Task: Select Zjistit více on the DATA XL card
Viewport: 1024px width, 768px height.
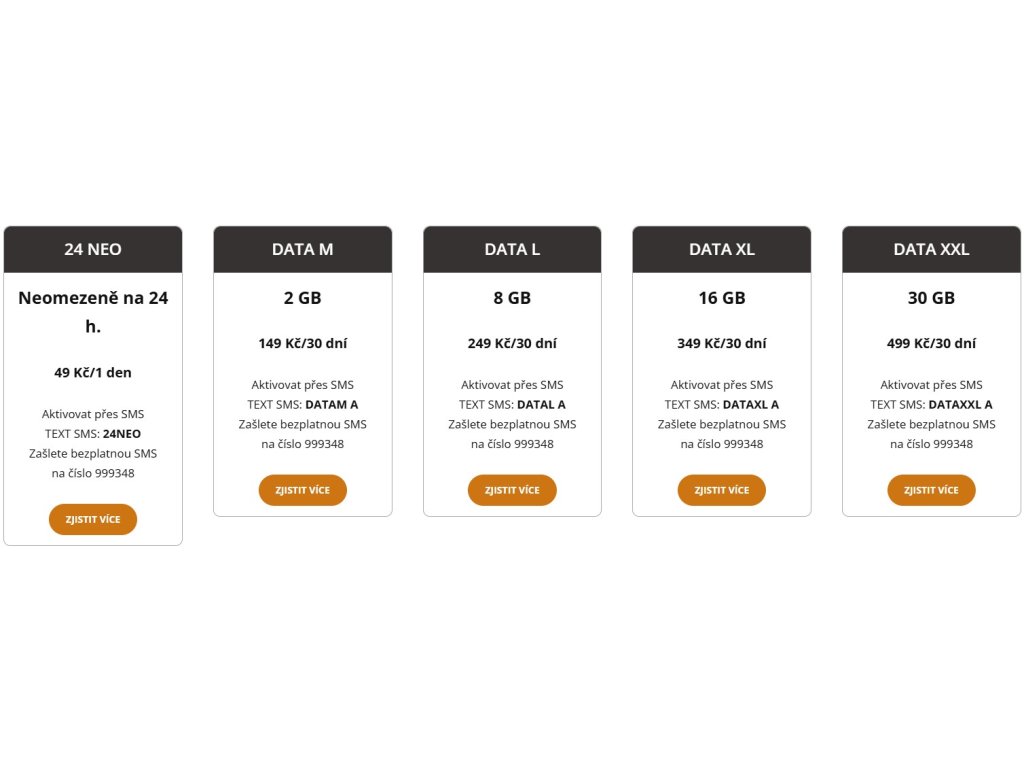Action: 721,490
